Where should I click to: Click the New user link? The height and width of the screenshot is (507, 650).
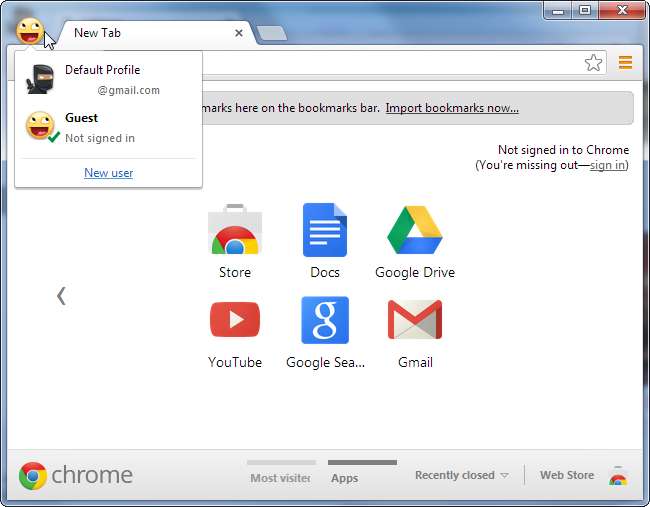point(109,172)
